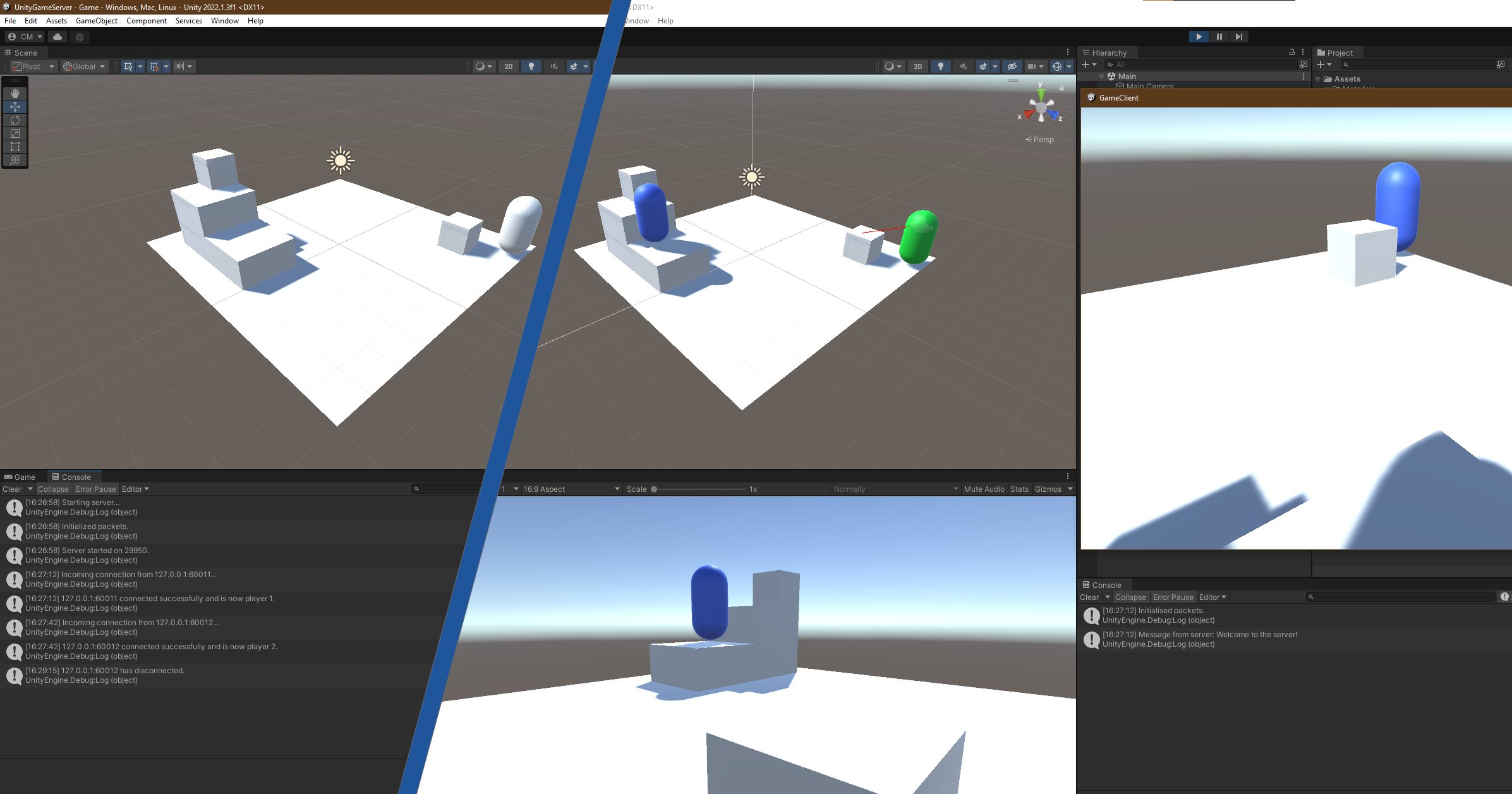This screenshot has height=794, width=1512.
Task: Toggle Collapse in left Console
Action: click(x=53, y=489)
